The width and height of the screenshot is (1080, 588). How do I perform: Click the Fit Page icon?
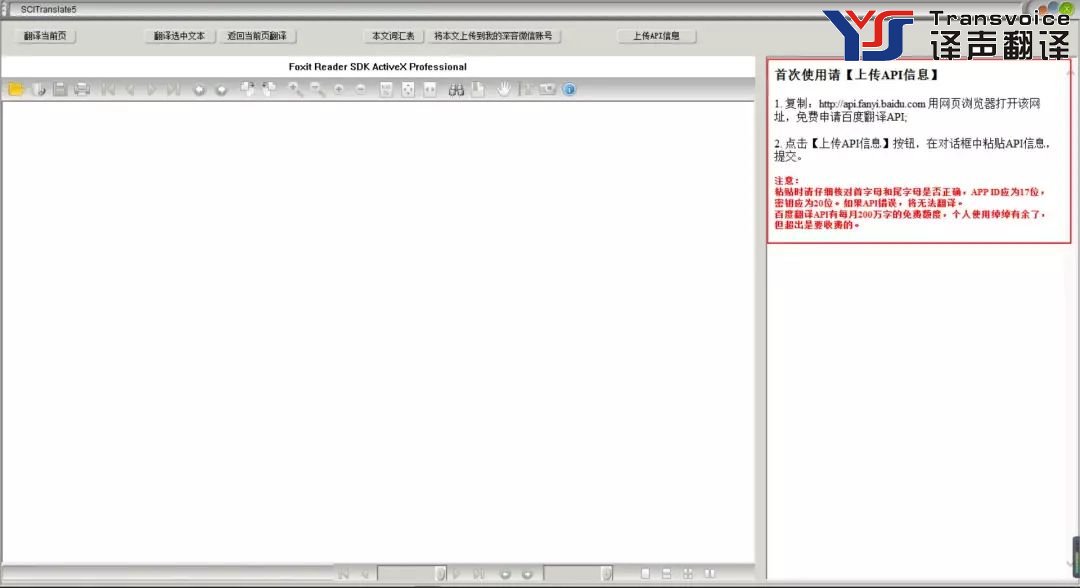point(408,90)
